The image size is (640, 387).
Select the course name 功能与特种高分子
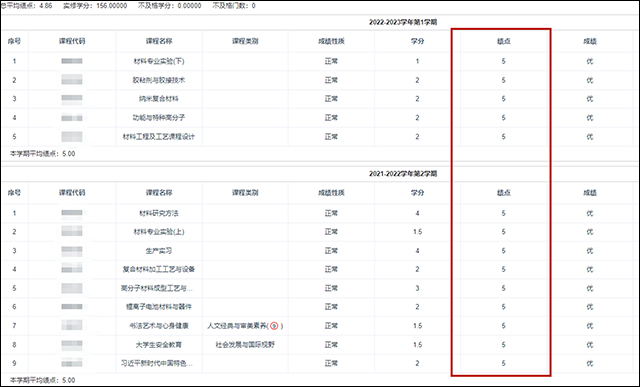click(159, 118)
